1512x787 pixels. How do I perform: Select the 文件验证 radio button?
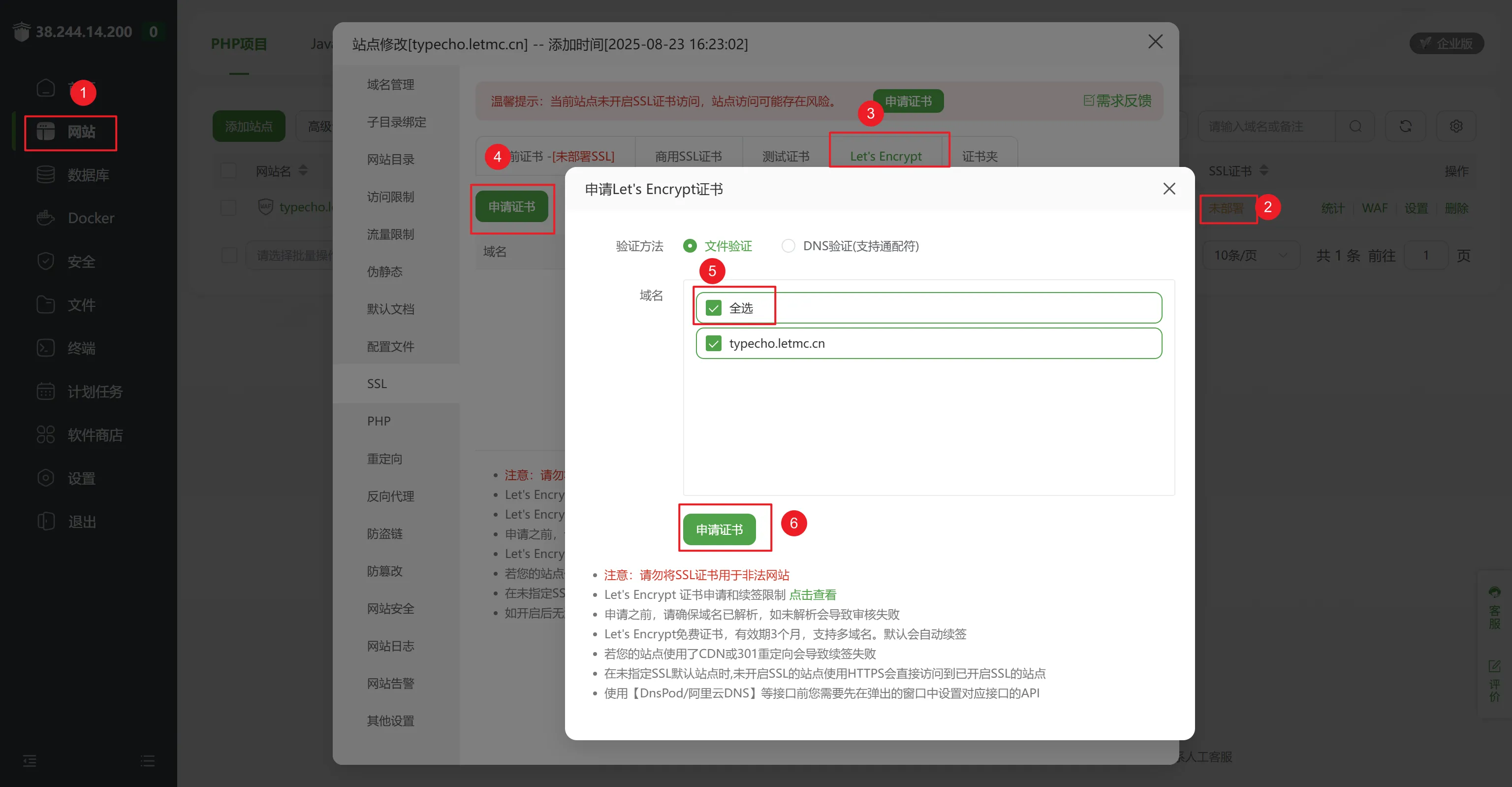[x=690, y=246]
